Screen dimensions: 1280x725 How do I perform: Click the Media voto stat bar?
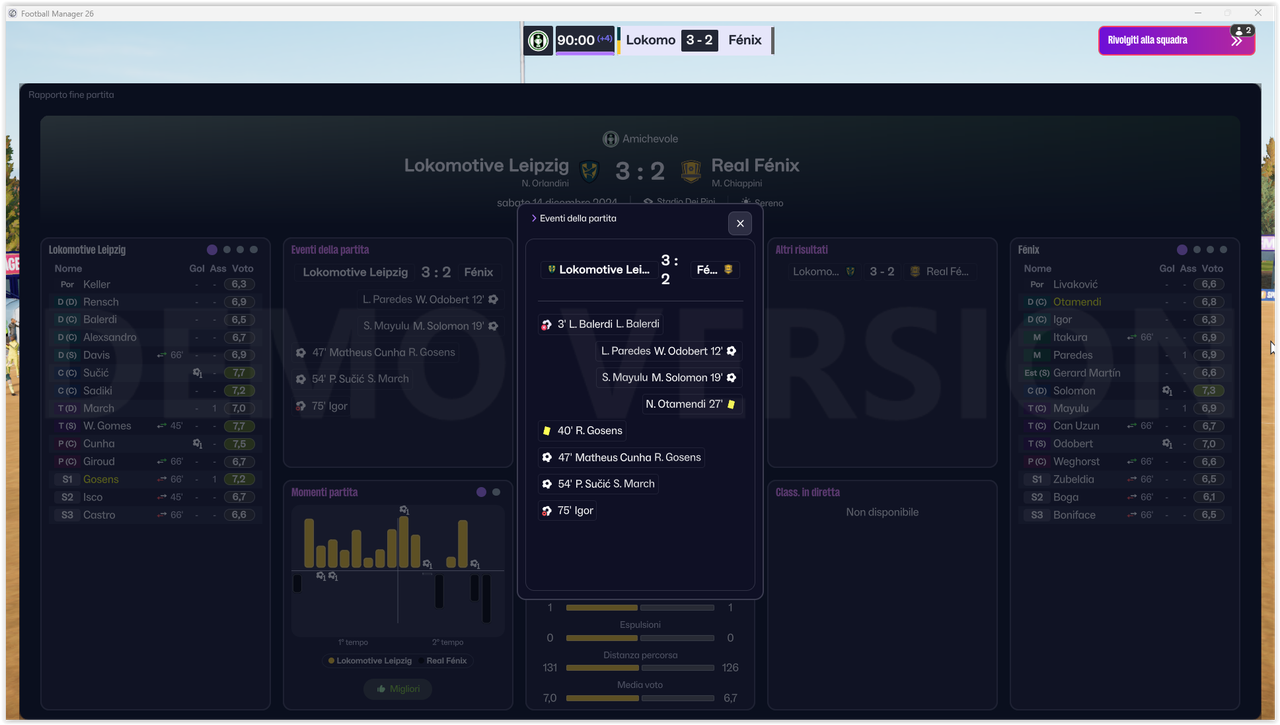coord(640,698)
